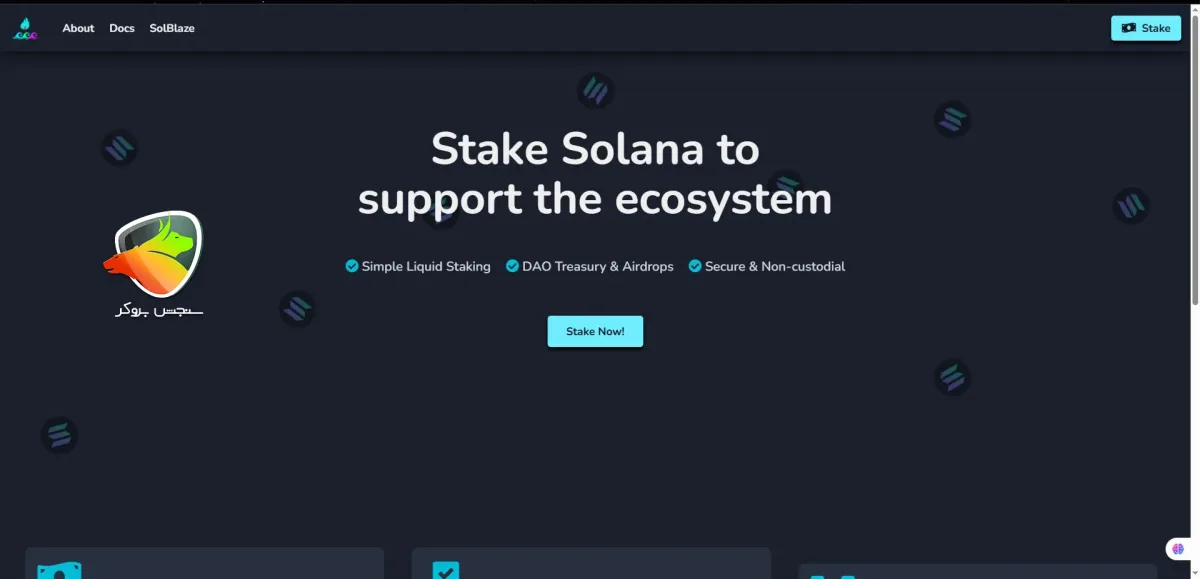Open the About menu item
The image size is (1200, 579).
tap(78, 28)
